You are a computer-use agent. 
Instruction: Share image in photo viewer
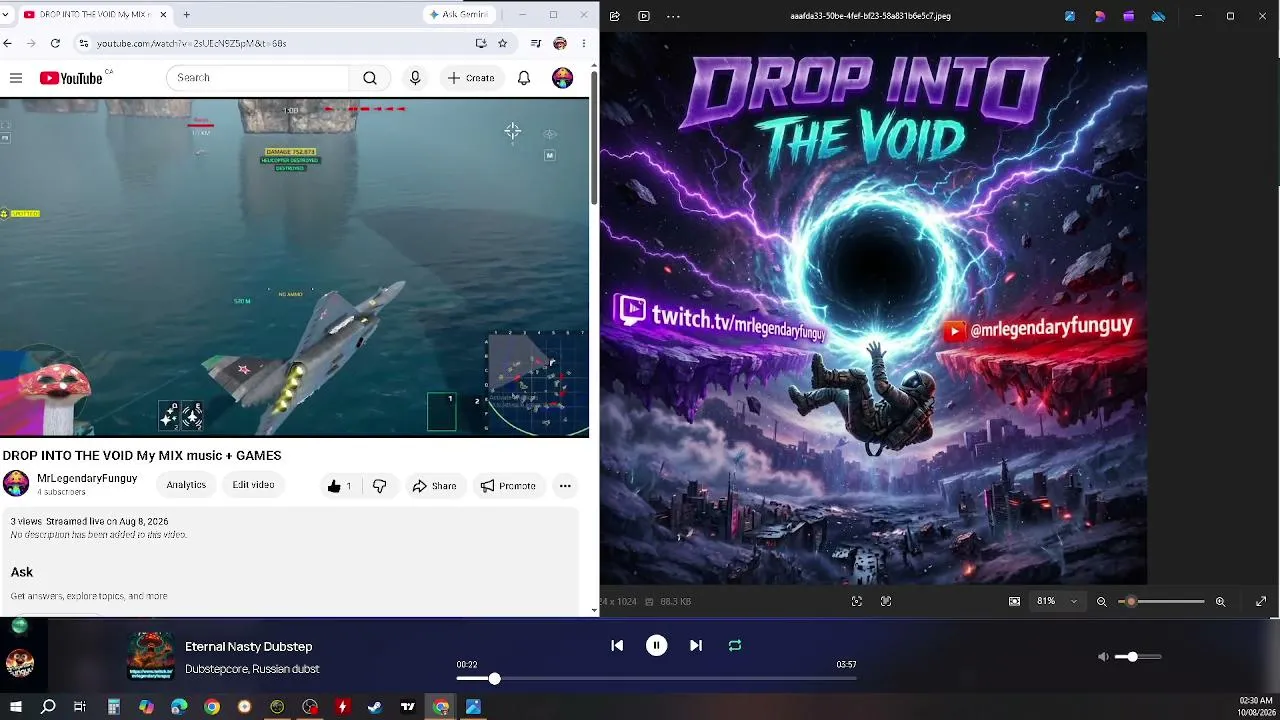tap(614, 16)
